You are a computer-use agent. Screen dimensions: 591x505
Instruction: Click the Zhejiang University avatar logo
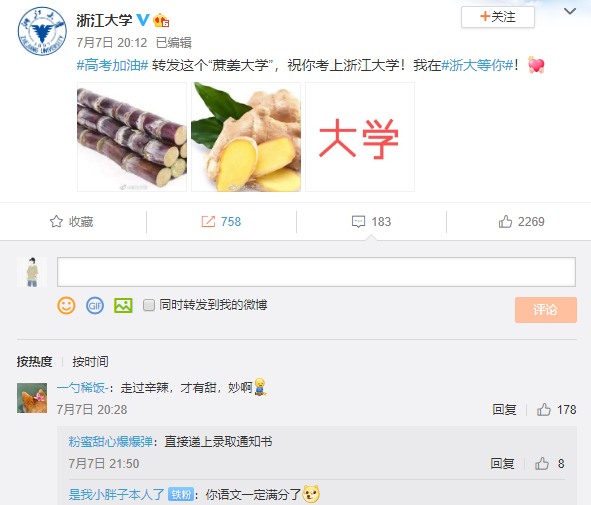42,31
